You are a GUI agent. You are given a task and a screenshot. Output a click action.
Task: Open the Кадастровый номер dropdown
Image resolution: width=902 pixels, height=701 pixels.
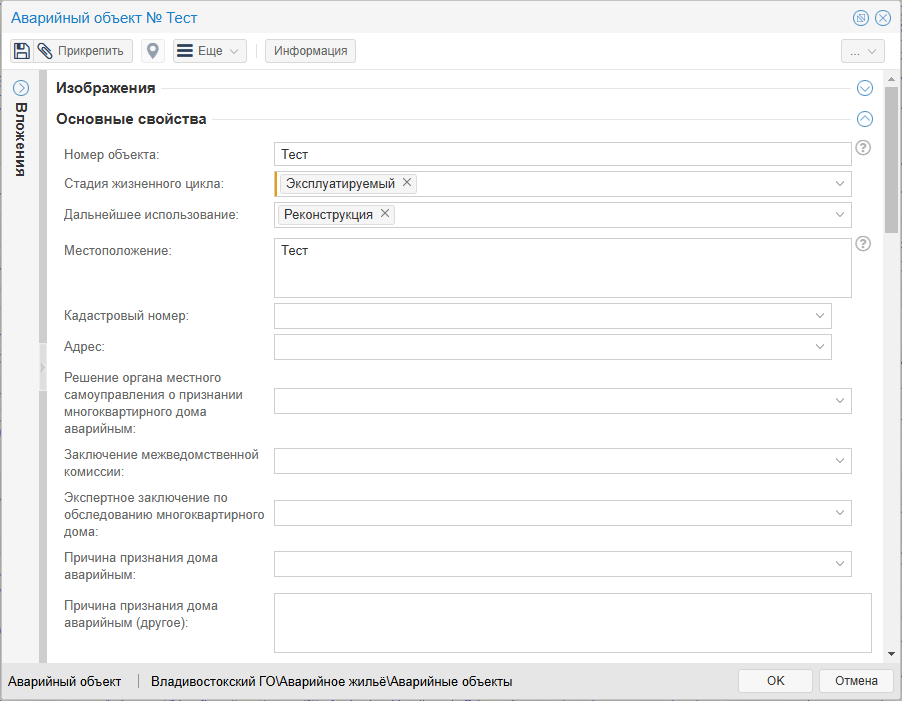click(x=820, y=316)
